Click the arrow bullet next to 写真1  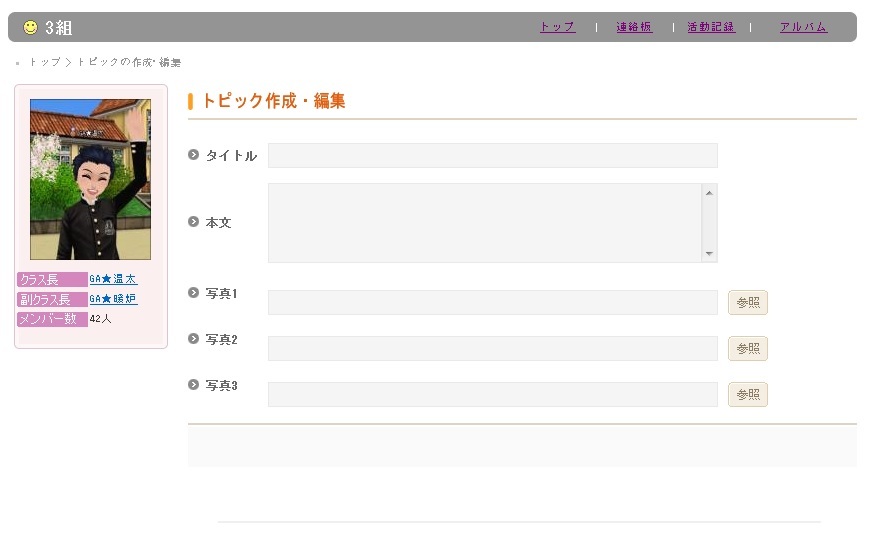point(194,292)
